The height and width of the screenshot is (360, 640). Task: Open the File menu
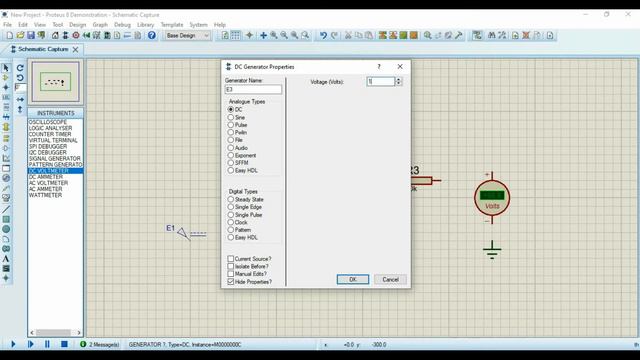coord(7,24)
